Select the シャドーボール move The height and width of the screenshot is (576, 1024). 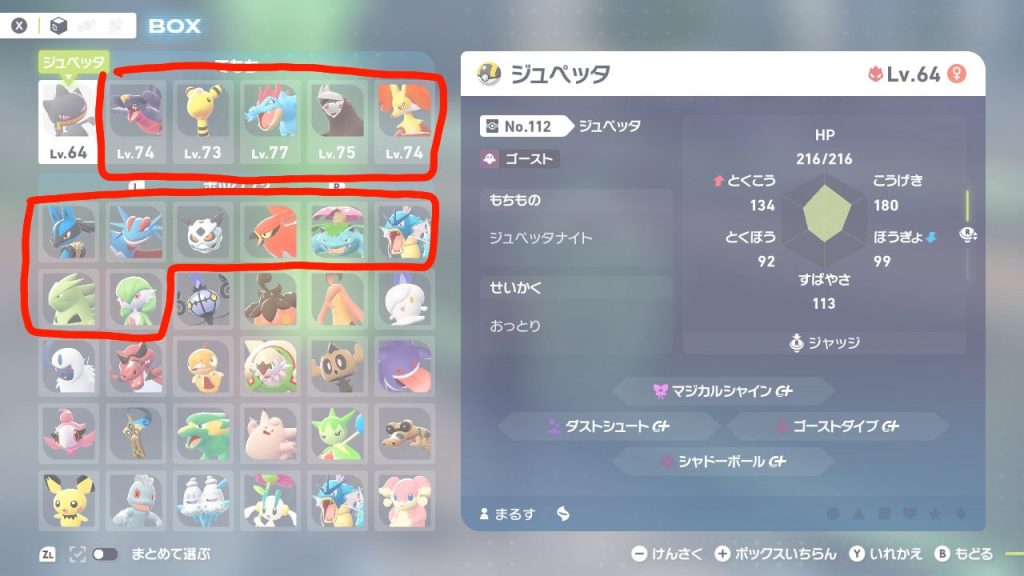pos(724,461)
